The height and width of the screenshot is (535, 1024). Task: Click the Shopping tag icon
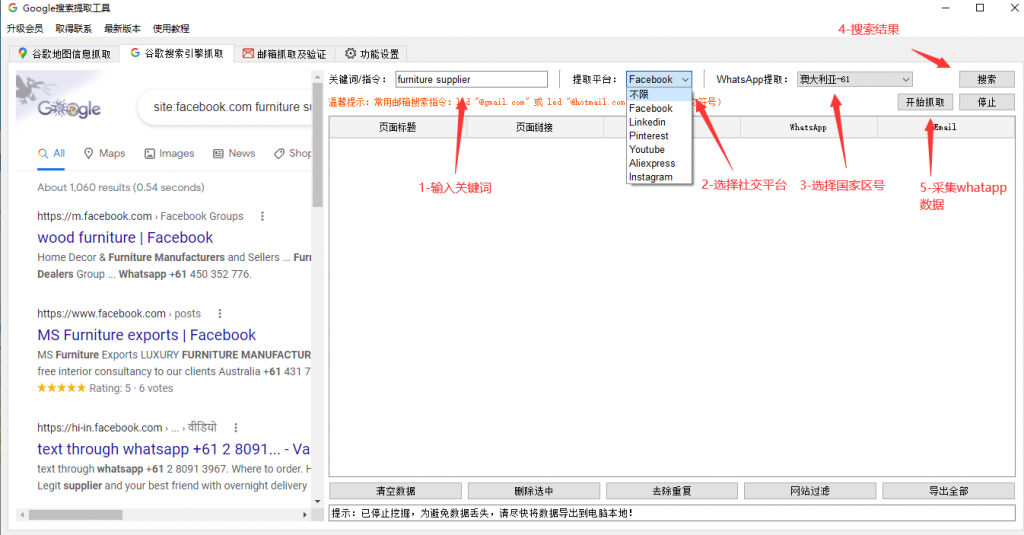tap(279, 154)
